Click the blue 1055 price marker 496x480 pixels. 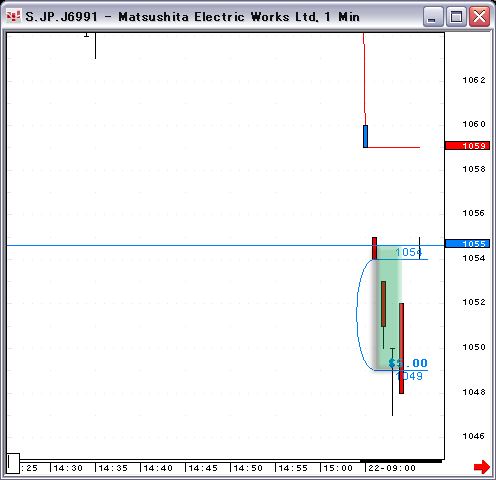click(467, 244)
